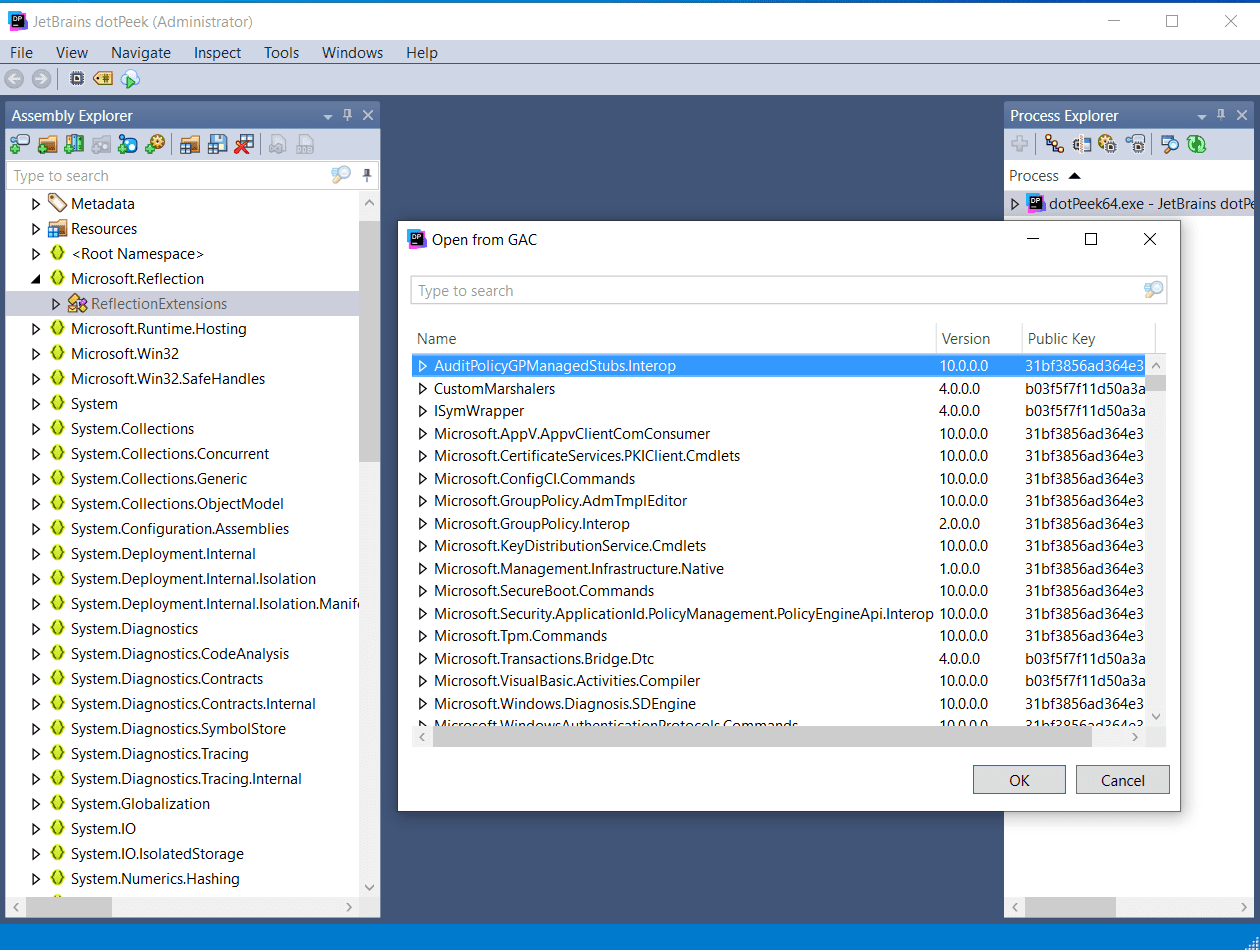Click the greyed Visual Studio export project icon

click(x=279, y=145)
